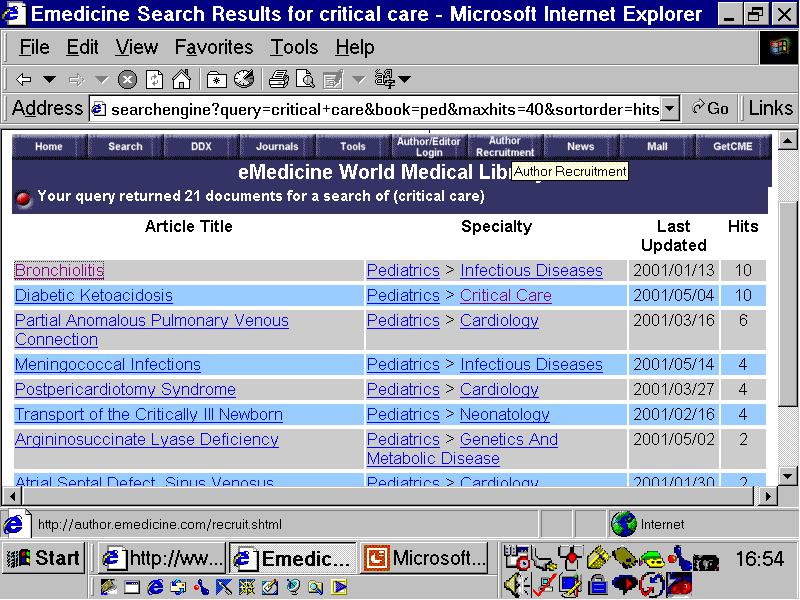Open the Mall navigation tab

tap(657, 146)
